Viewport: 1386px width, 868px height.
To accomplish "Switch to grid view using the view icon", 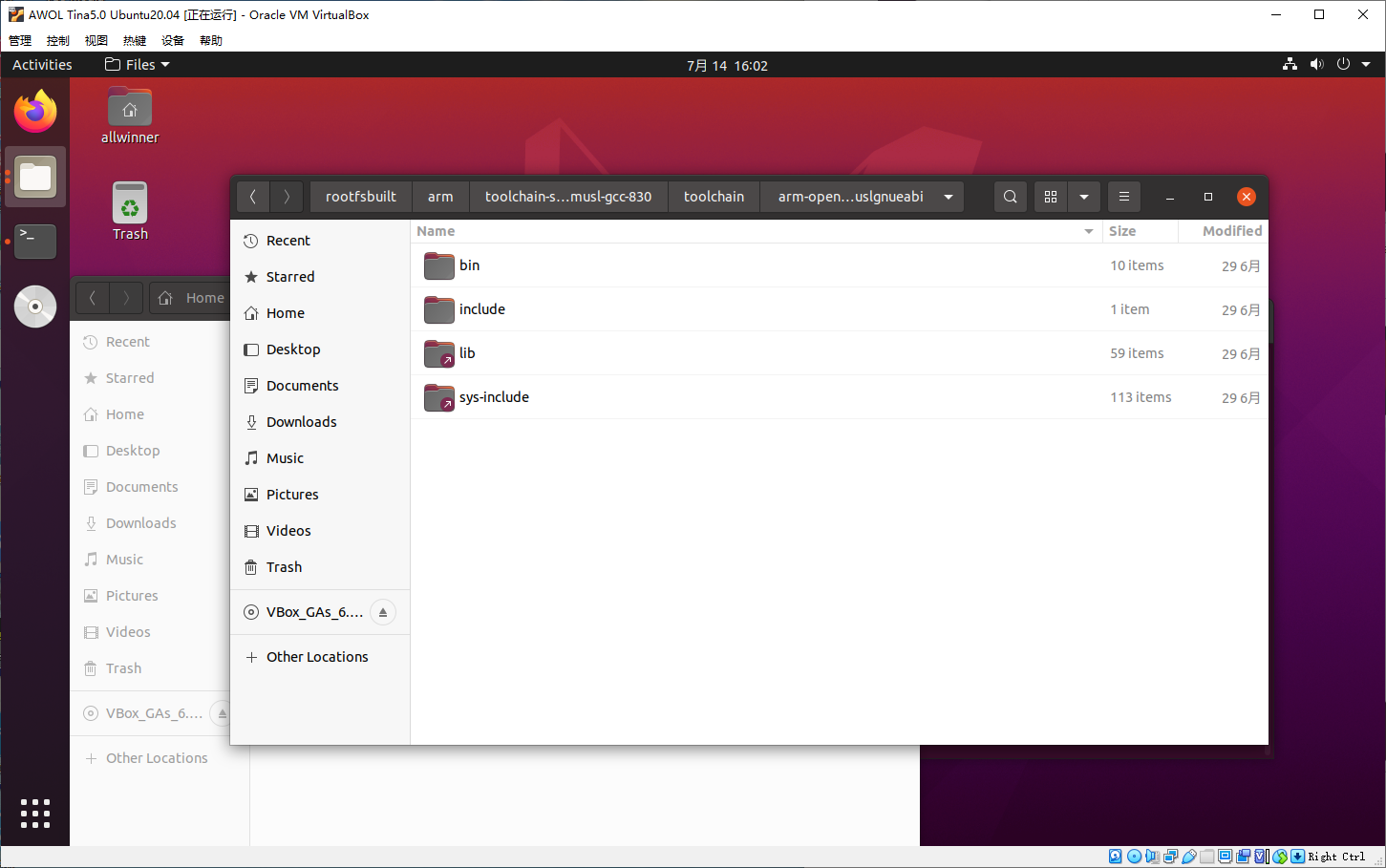I will [x=1051, y=197].
